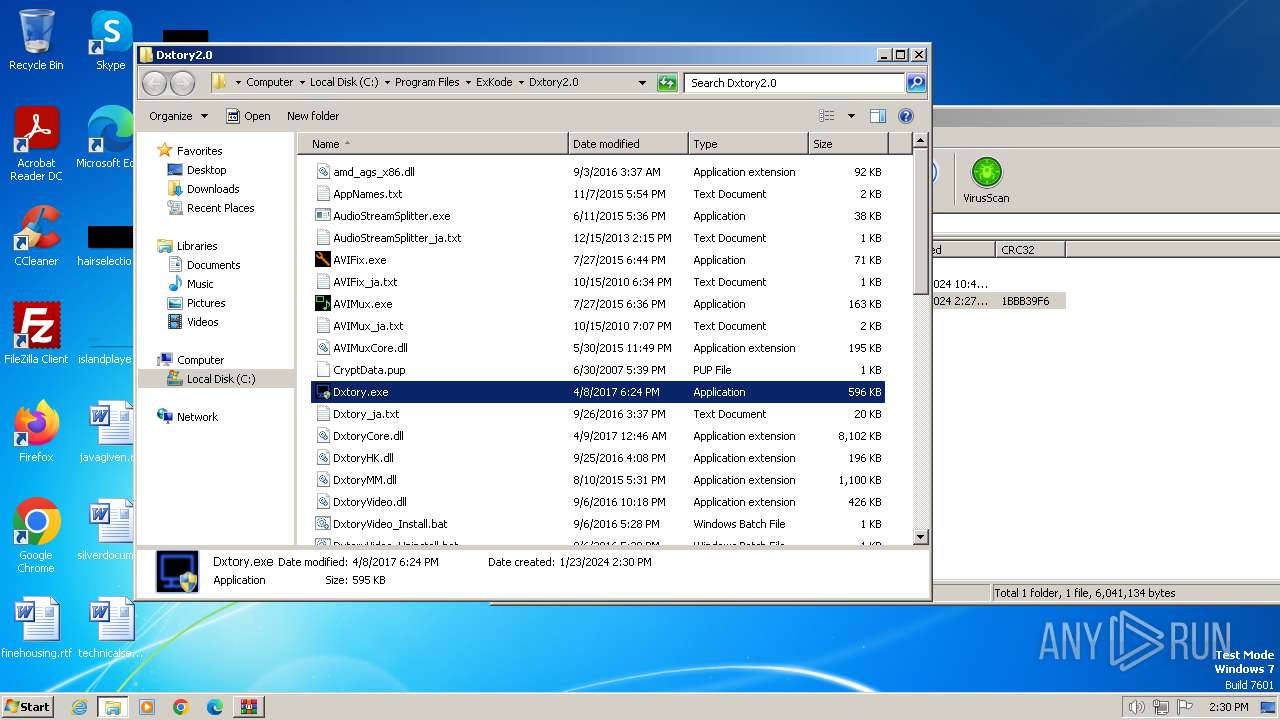The image size is (1280, 720).
Task: Click in the Search Dxtory2.0 field
Action: tap(795, 83)
